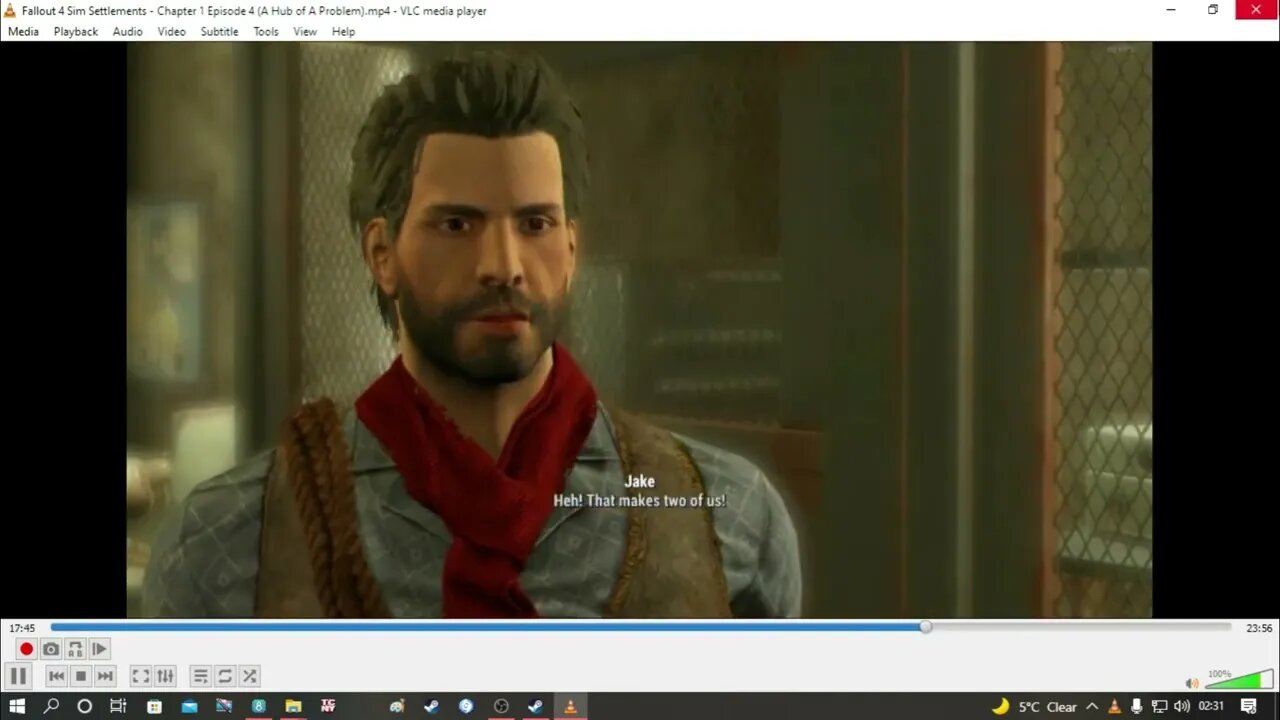Open File Explorer from the taskbar
This screenshot has width=1280, height=720.
pyautogui.click(x=293, y=706)
